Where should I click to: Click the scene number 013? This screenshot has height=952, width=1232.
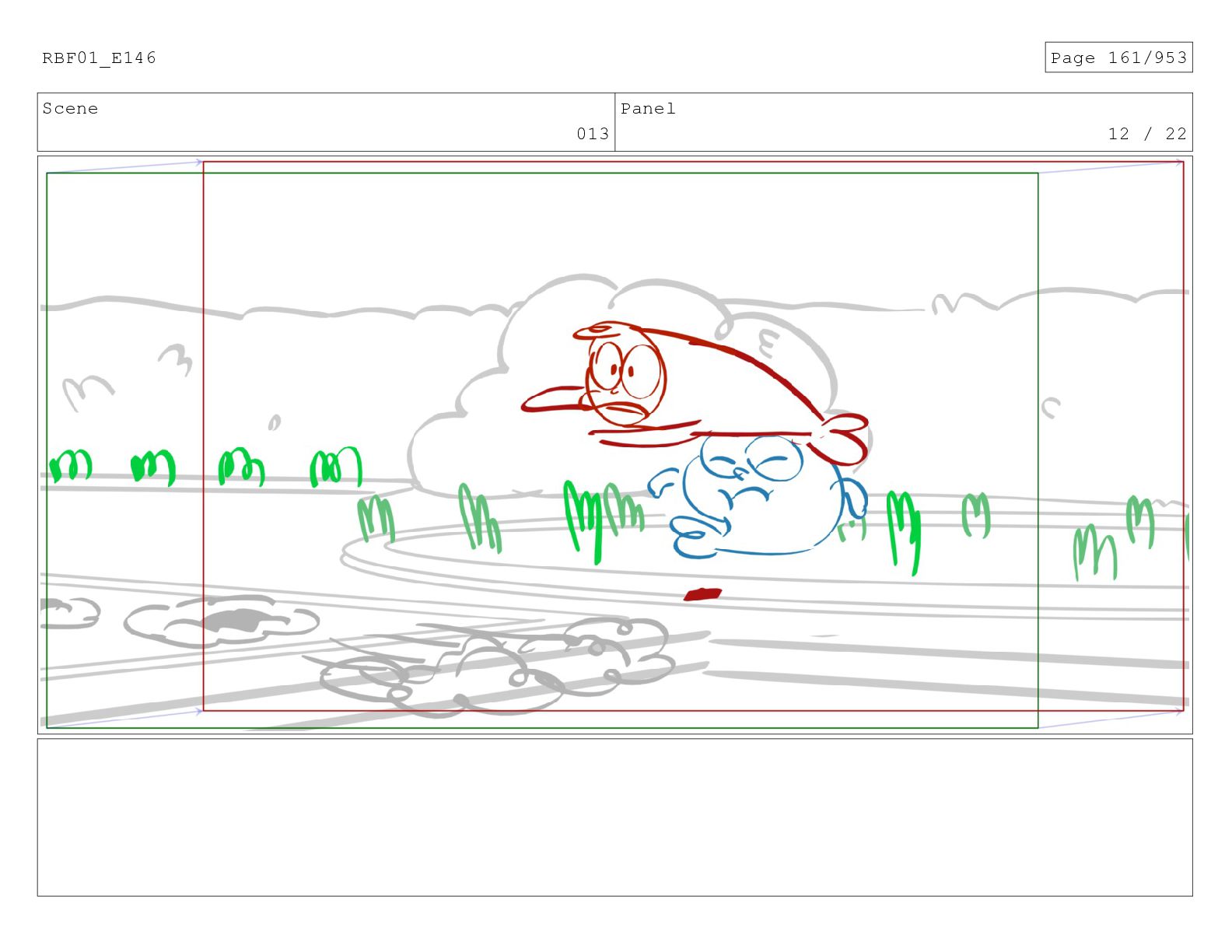pos(593,134)
